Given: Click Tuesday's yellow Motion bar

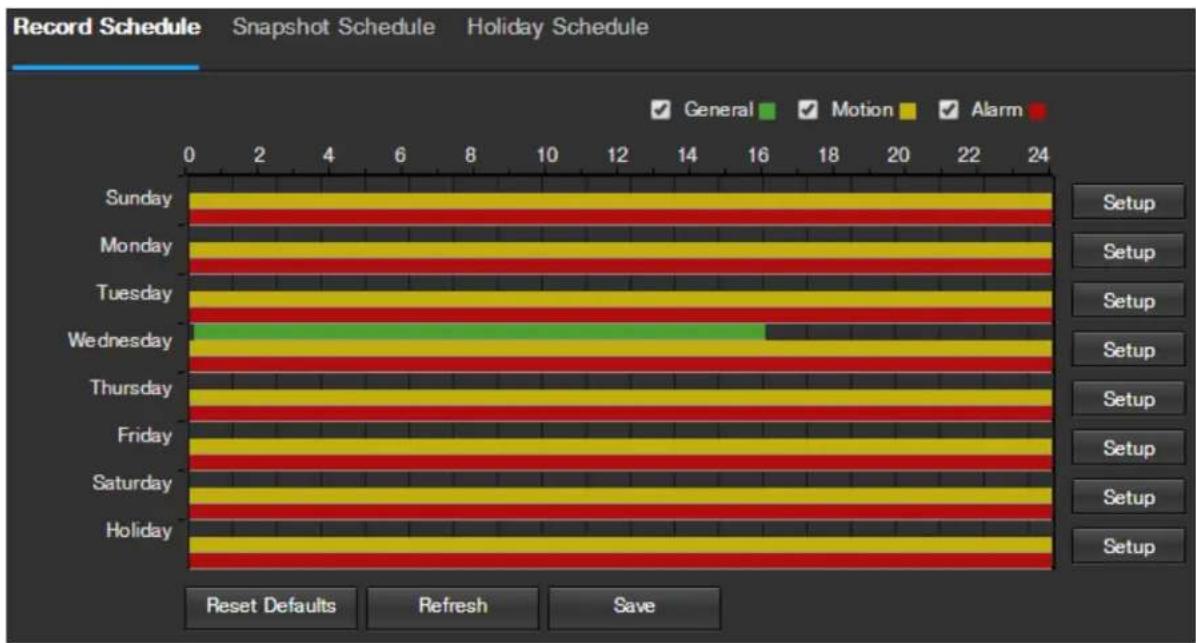Looking at the screenshot, I should tap(621, 299).
